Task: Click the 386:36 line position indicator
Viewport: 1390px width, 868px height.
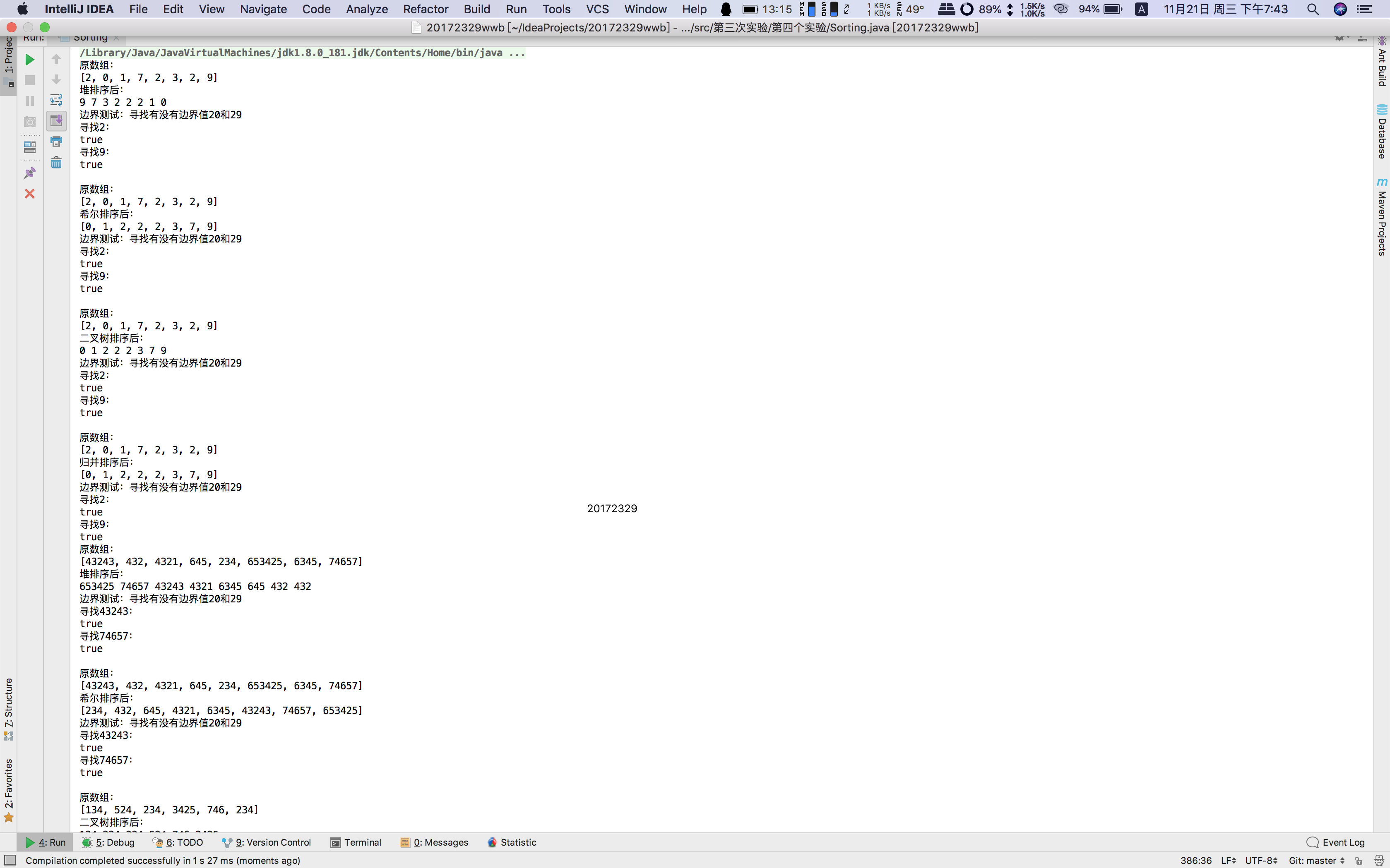Action: tap(1196, 861)
